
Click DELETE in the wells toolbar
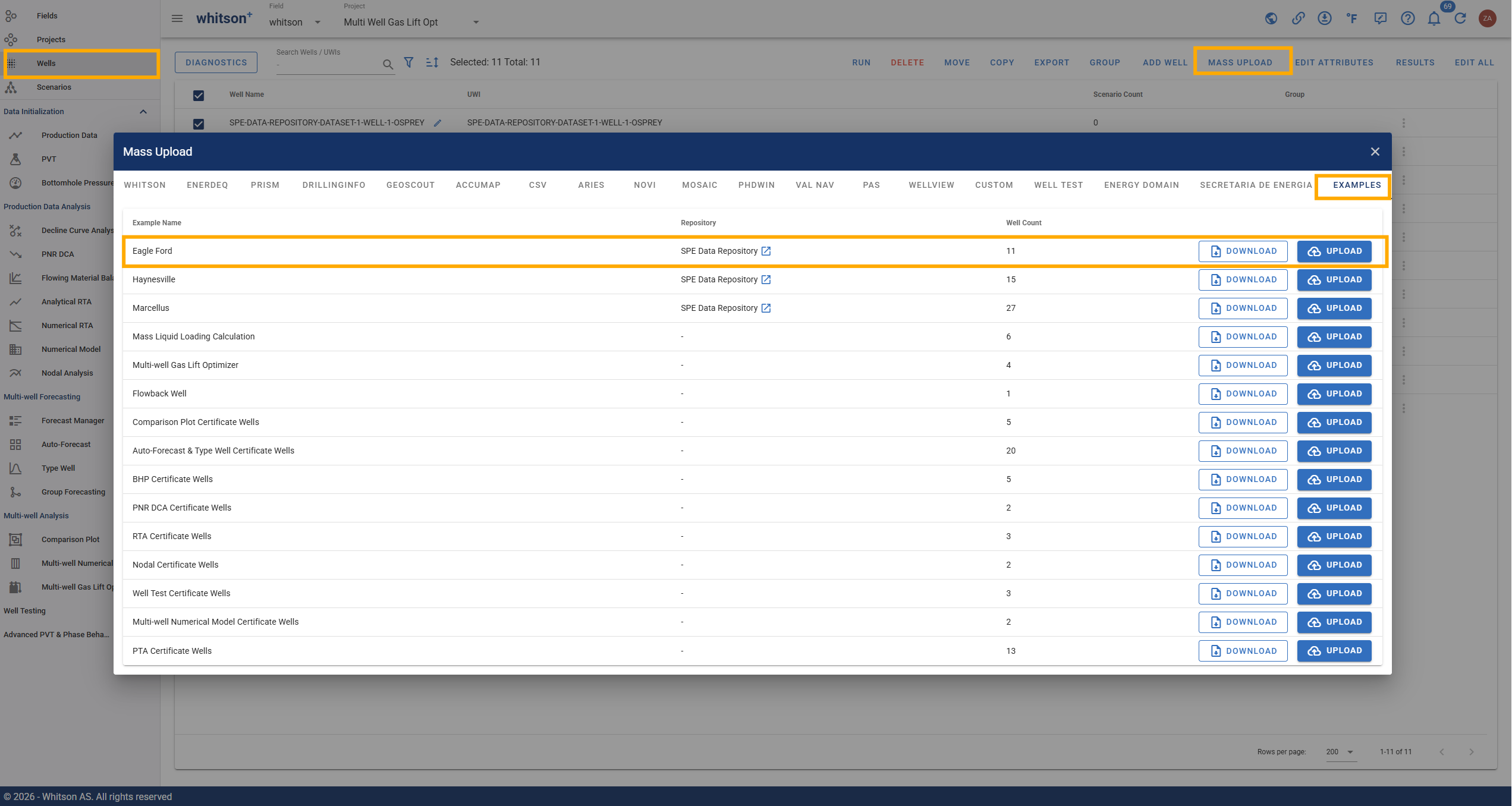point(907,62)
